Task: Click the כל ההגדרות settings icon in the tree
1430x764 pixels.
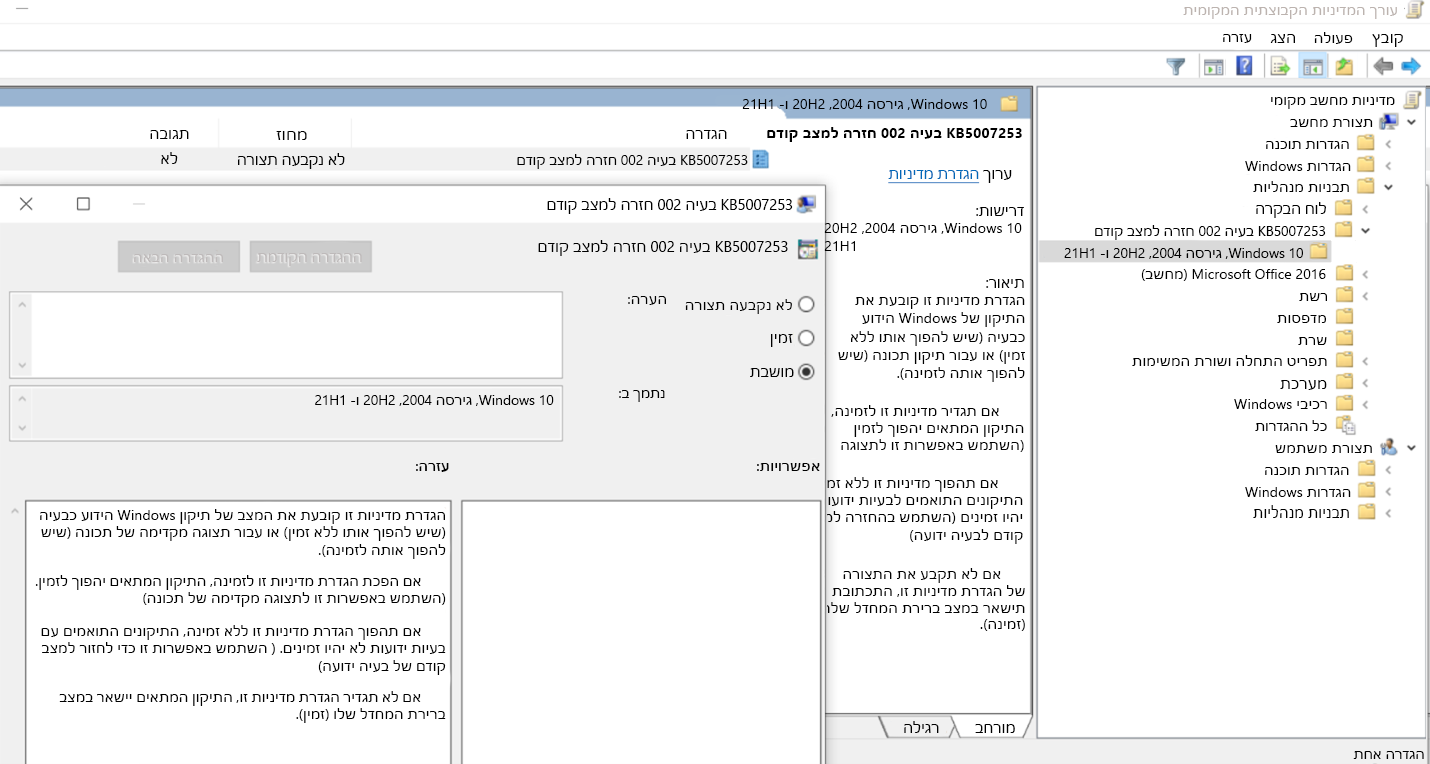Action: coord(1345,426)
